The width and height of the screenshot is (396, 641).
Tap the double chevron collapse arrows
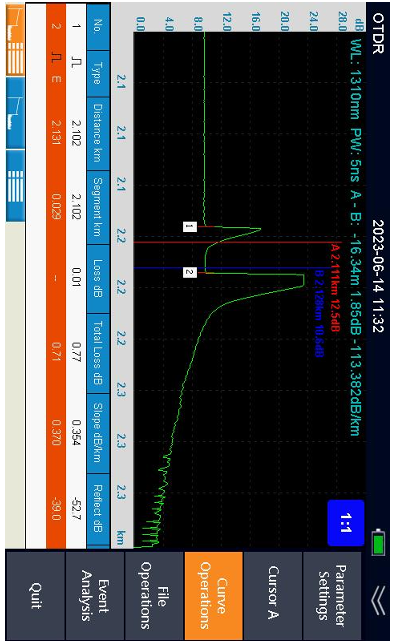click(x=378, y=600)
